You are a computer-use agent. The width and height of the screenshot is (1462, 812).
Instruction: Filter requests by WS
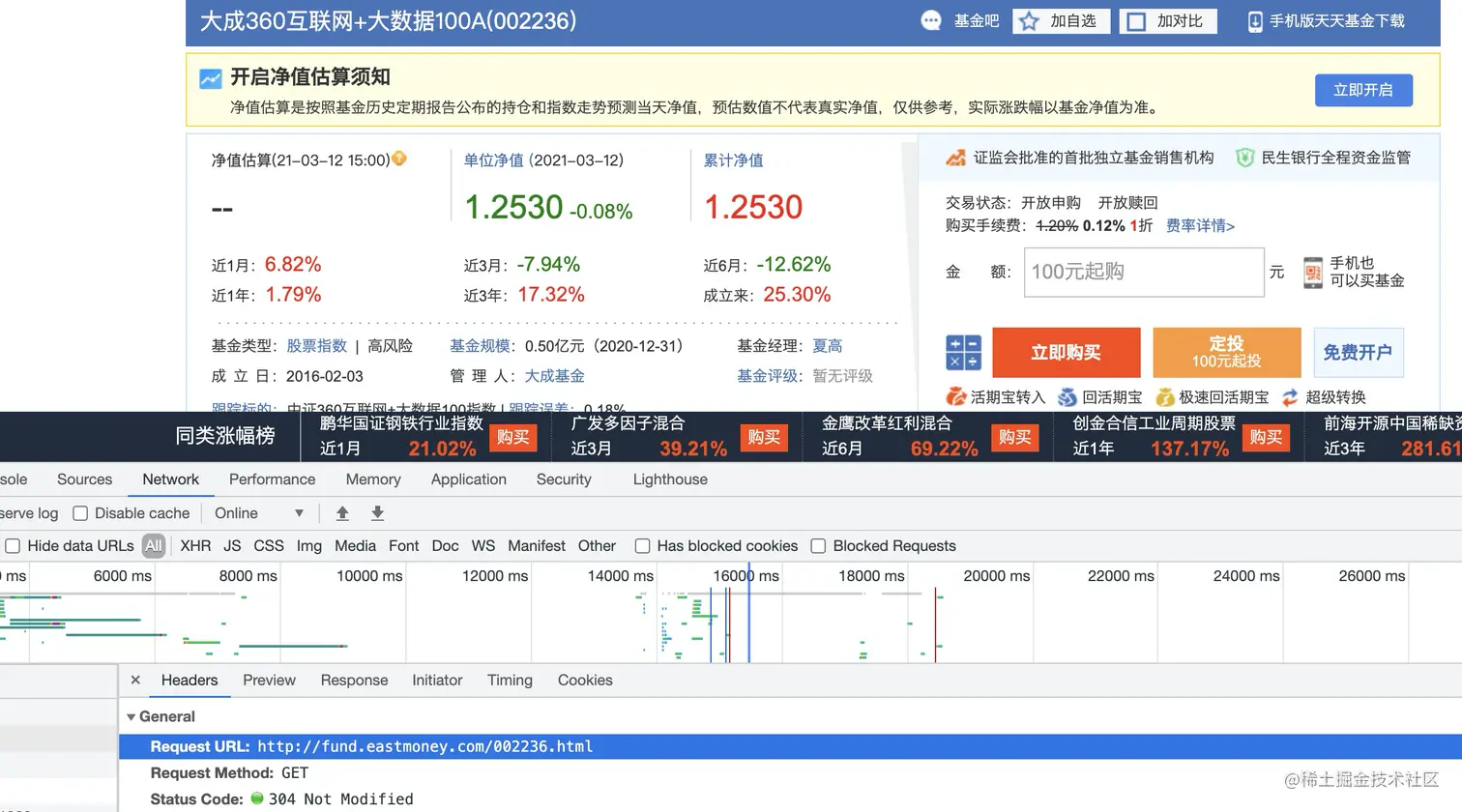click(483, 546)
